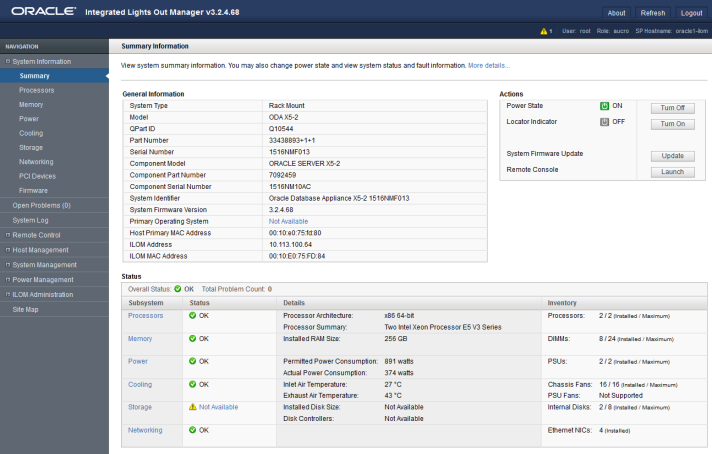Image resolution: width=712 pixels, height=454 pixels.
Task: Click the green Power State ON icon
Action: click(x=604, y=106)
